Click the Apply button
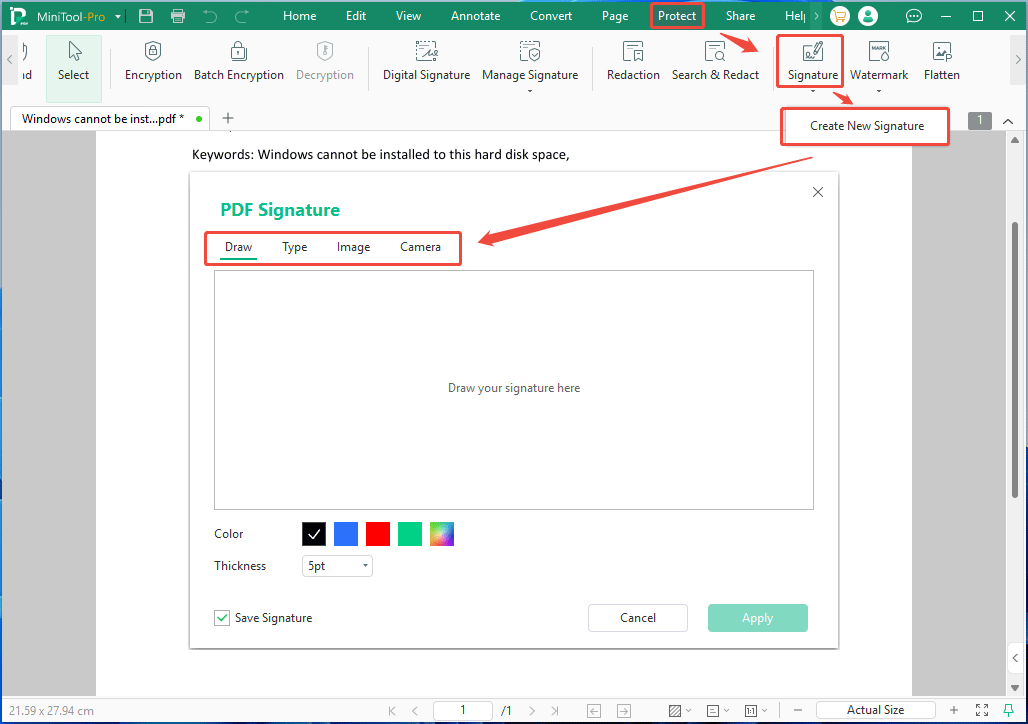 point(757,618)
